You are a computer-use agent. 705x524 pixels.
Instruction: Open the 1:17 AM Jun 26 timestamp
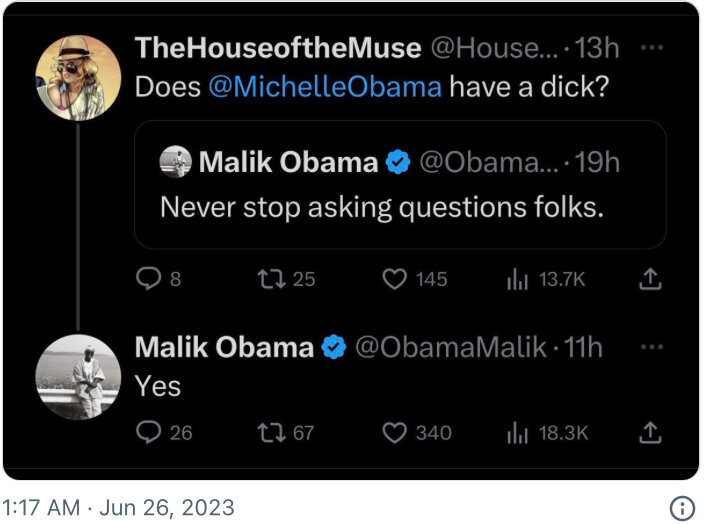(x=118, y=507)
